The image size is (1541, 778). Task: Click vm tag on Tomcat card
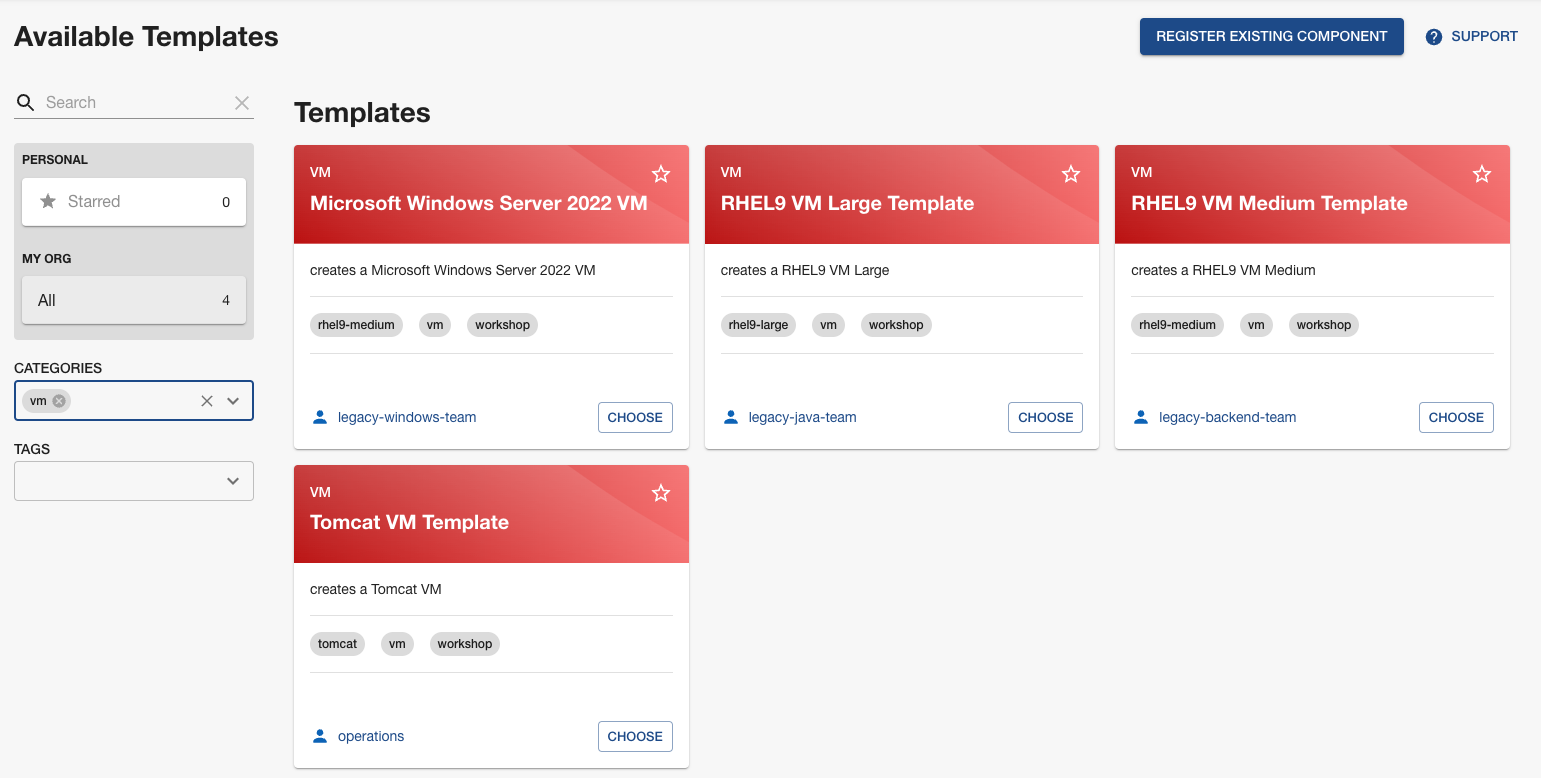[x=397, y=644]
